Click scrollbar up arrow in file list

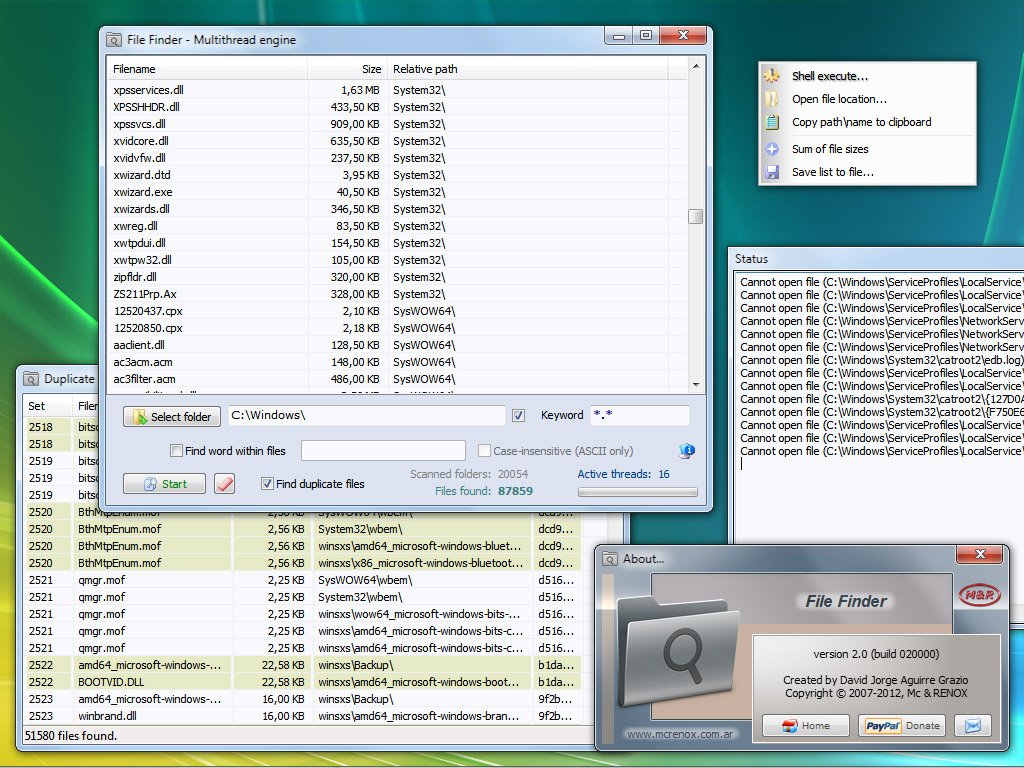(x=696, y=66)
